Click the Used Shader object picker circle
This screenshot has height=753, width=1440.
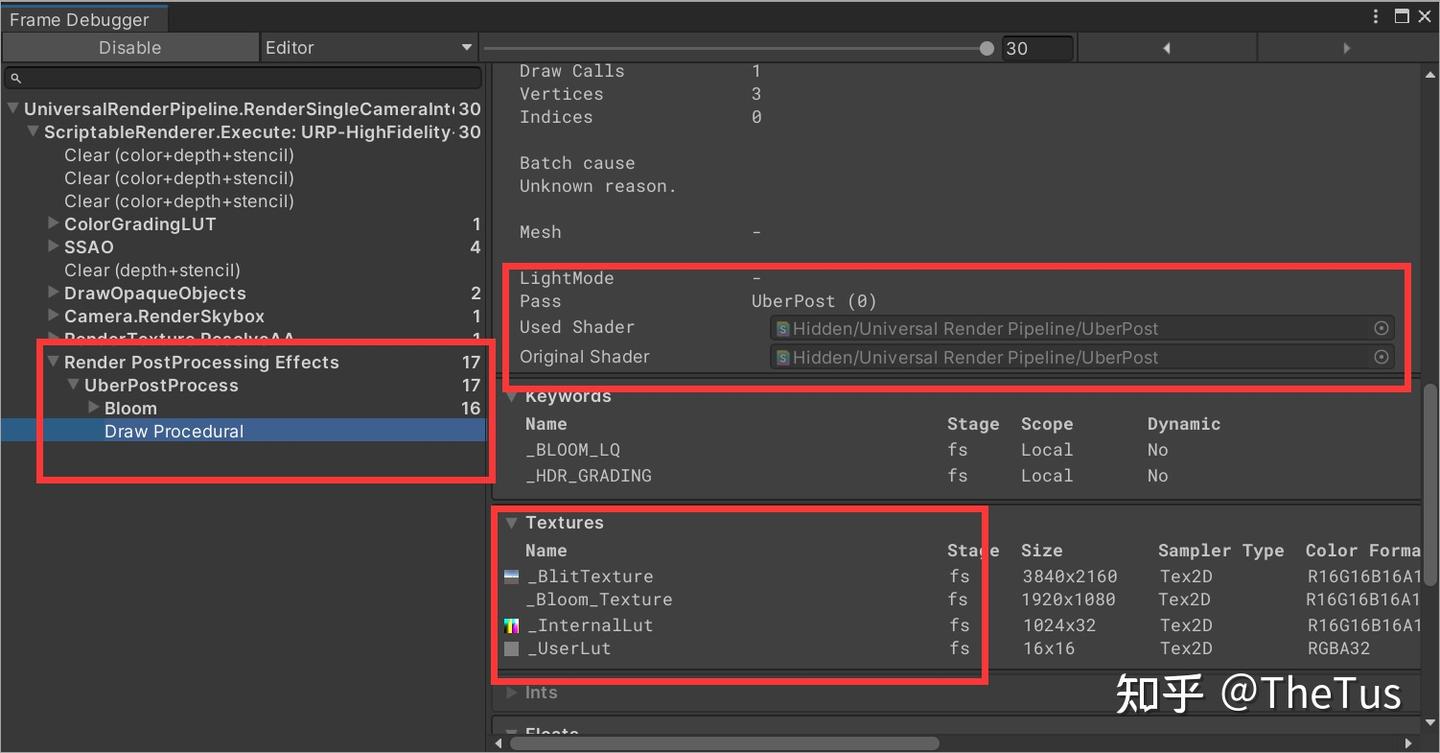(1381, 327)
